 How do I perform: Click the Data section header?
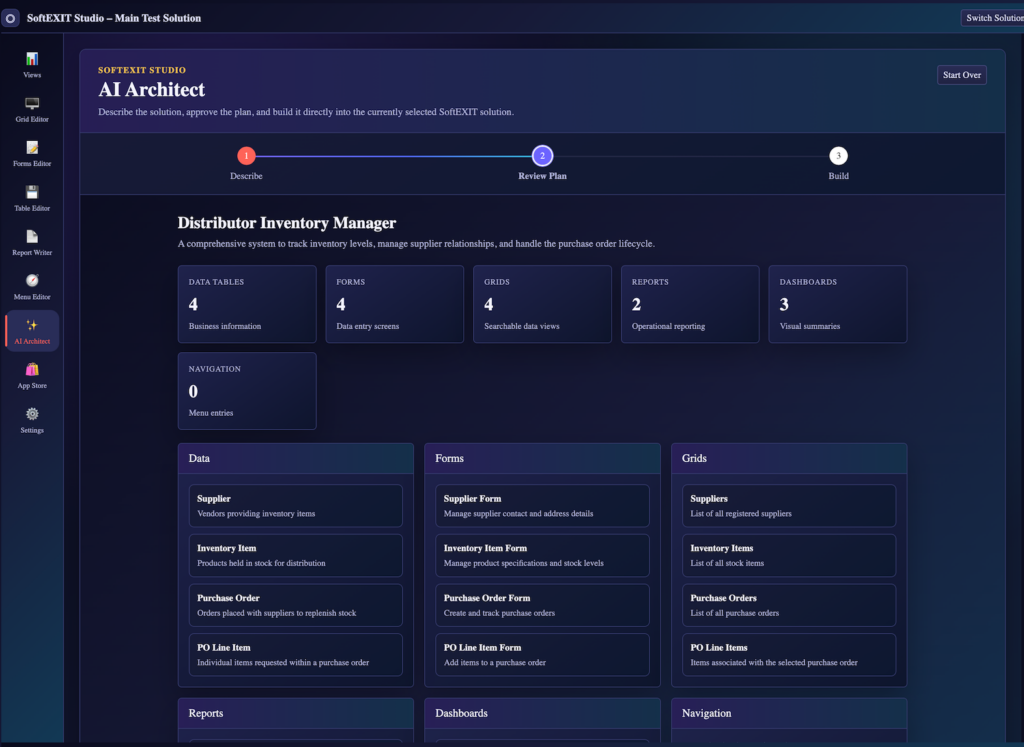pos(296,458)
